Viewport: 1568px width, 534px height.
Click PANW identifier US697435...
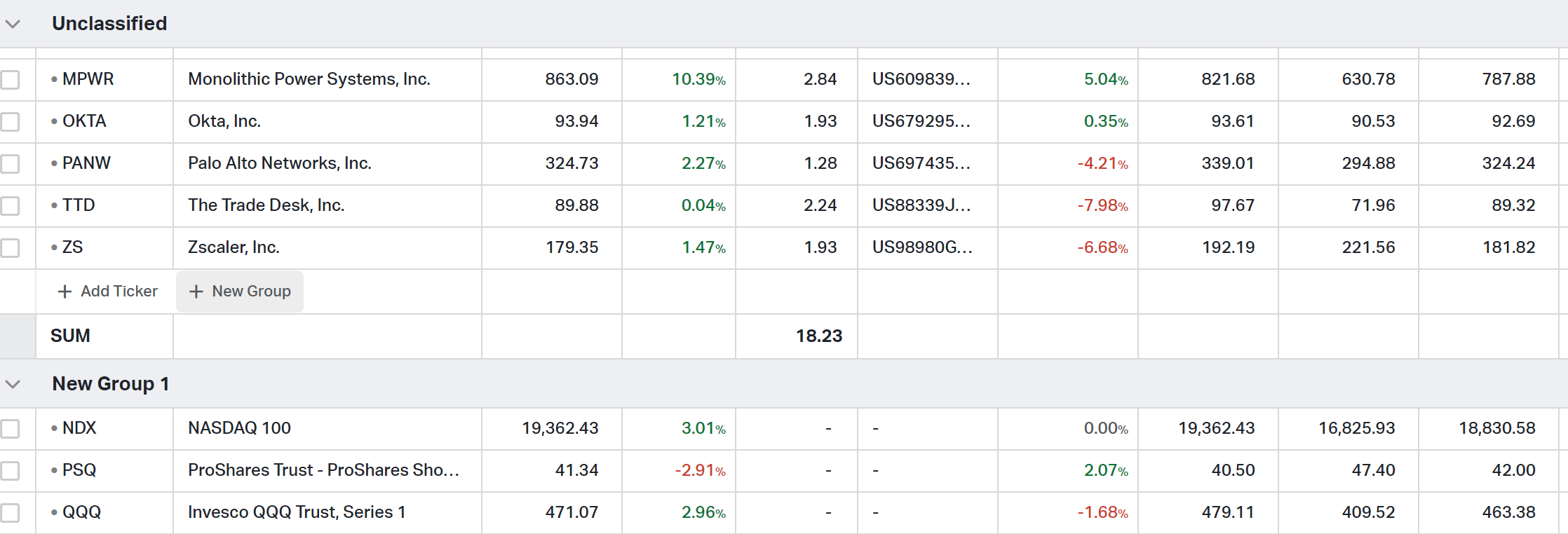(921, 163)
